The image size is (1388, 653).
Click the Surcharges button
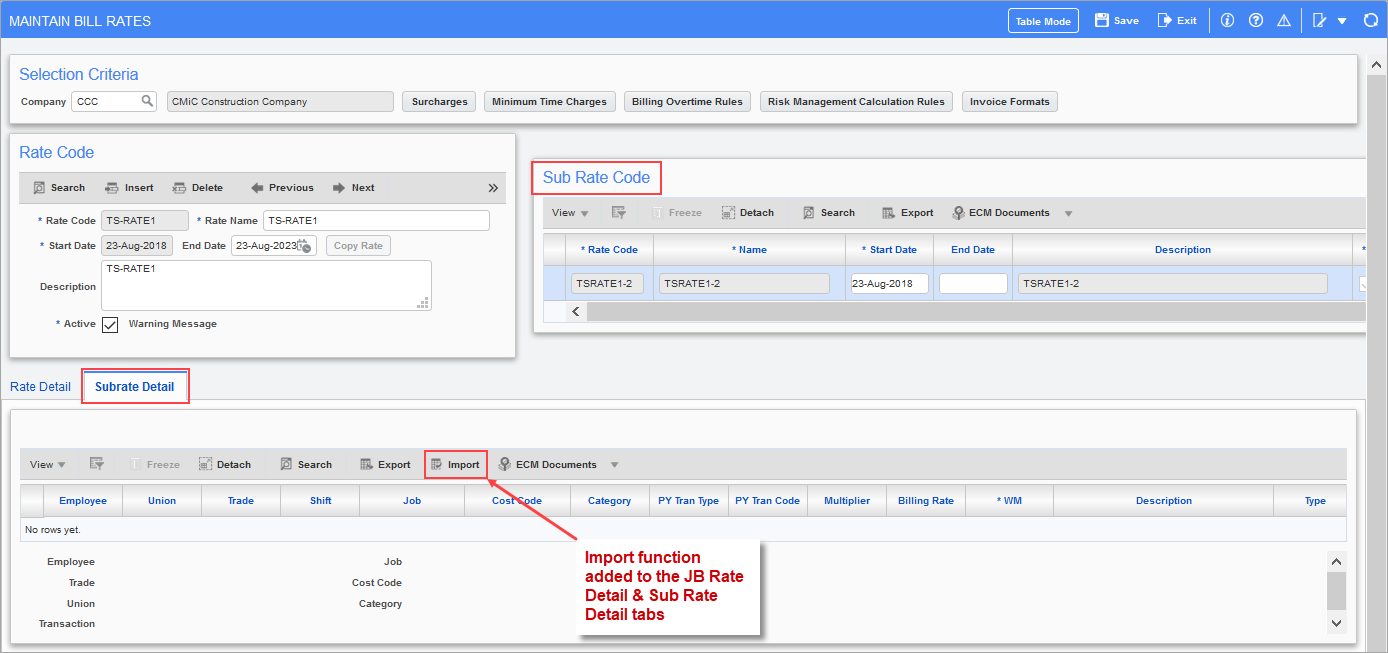click(439, 102)
